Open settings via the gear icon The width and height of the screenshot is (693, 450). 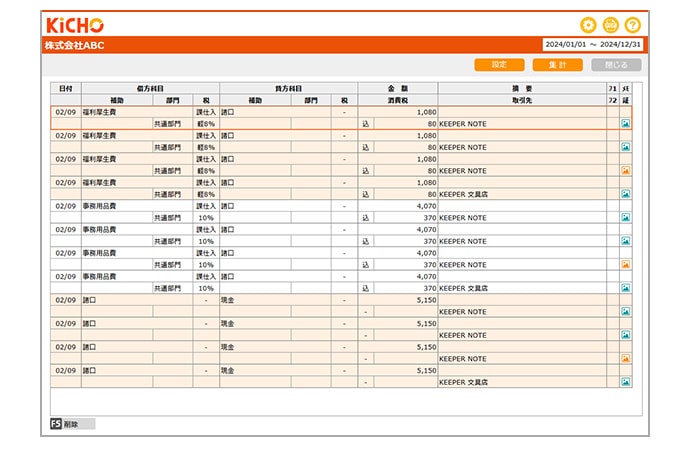tap(588, 25)
